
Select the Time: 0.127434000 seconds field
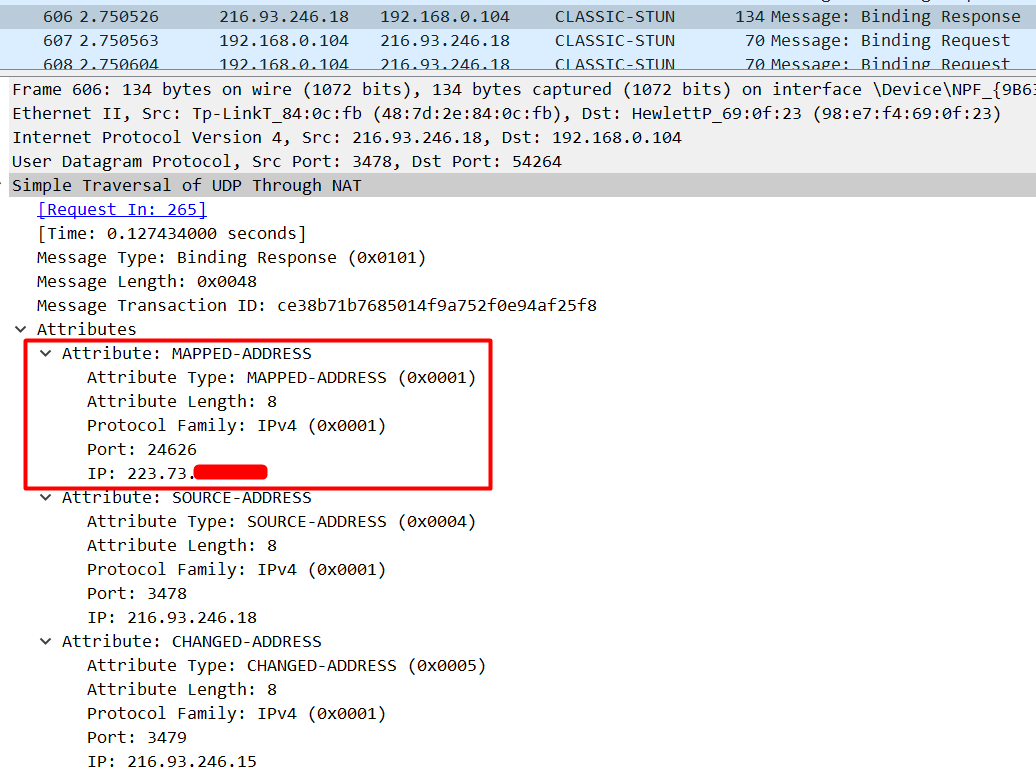tap(172, 234)
